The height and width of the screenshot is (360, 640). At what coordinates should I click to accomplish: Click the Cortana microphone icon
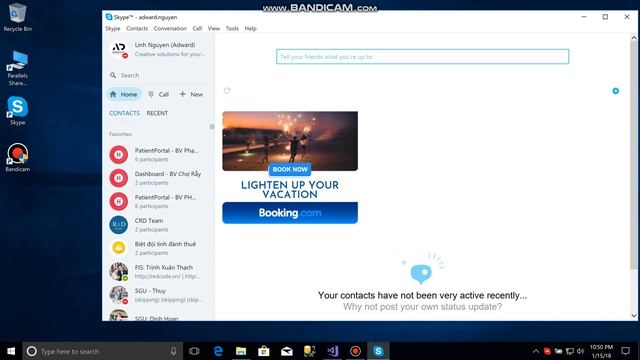[x=173, y=351]
